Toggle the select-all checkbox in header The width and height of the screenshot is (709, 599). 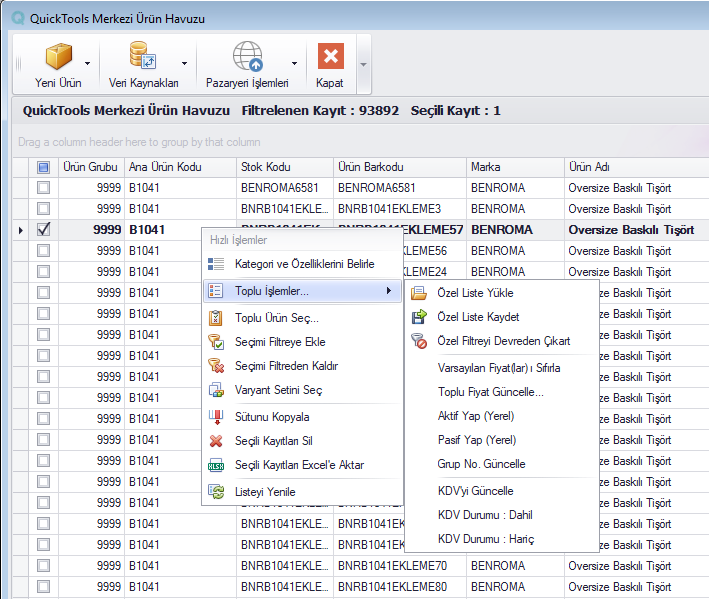point(43,168)
